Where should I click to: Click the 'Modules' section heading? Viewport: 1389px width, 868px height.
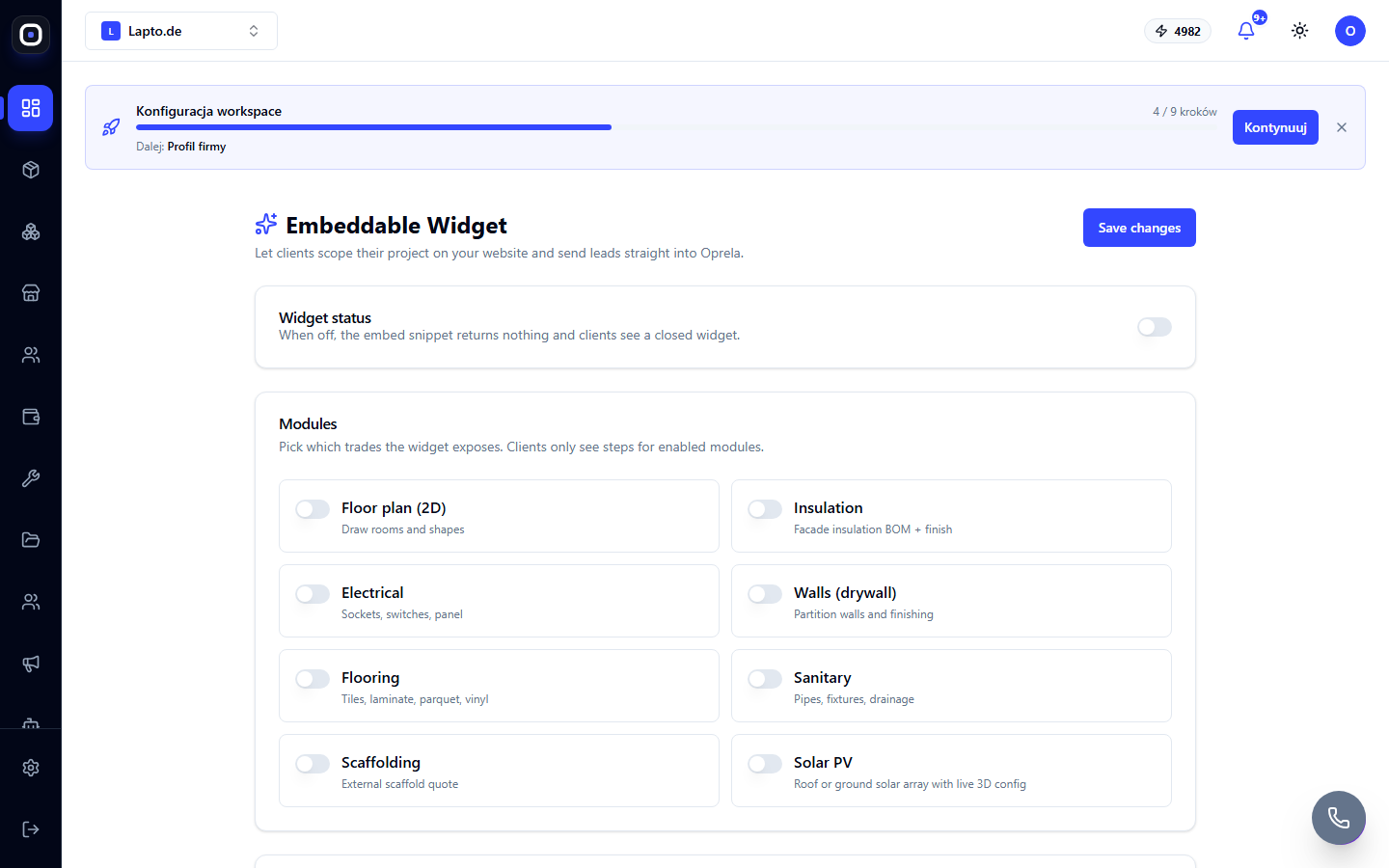click(x=308, y=423)
